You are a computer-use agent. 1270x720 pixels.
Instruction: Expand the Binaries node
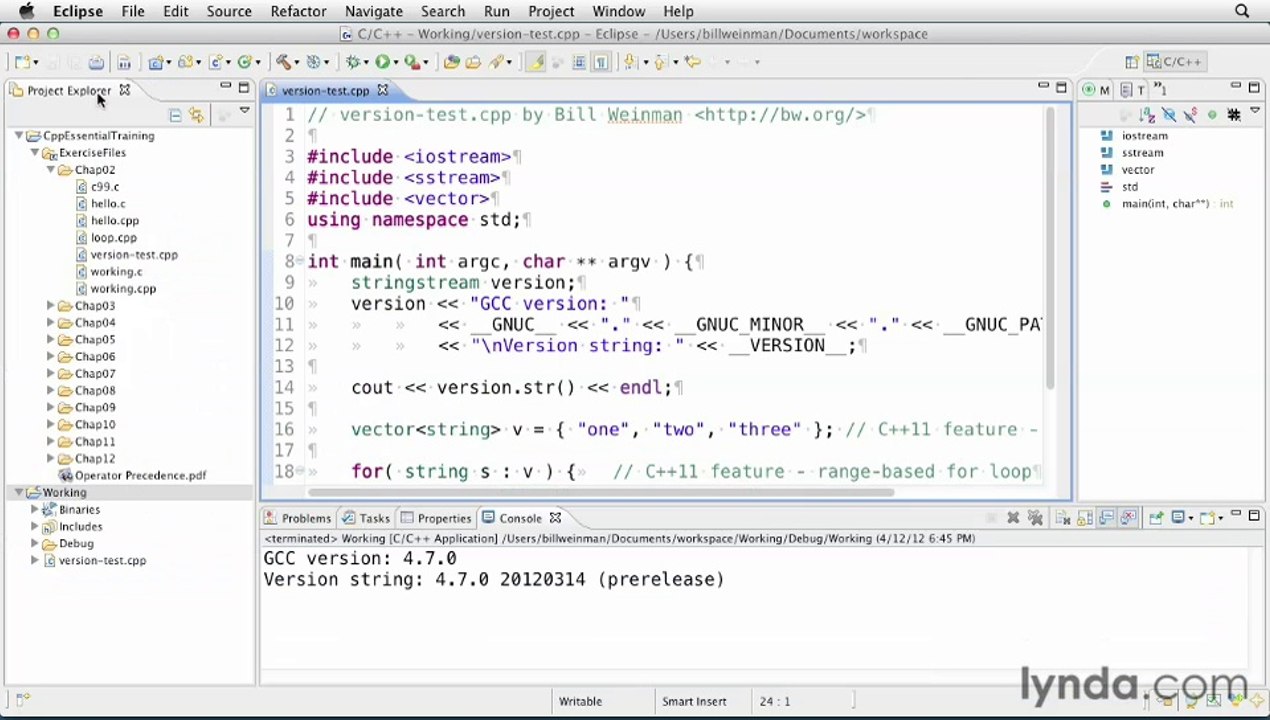point(34,510)
